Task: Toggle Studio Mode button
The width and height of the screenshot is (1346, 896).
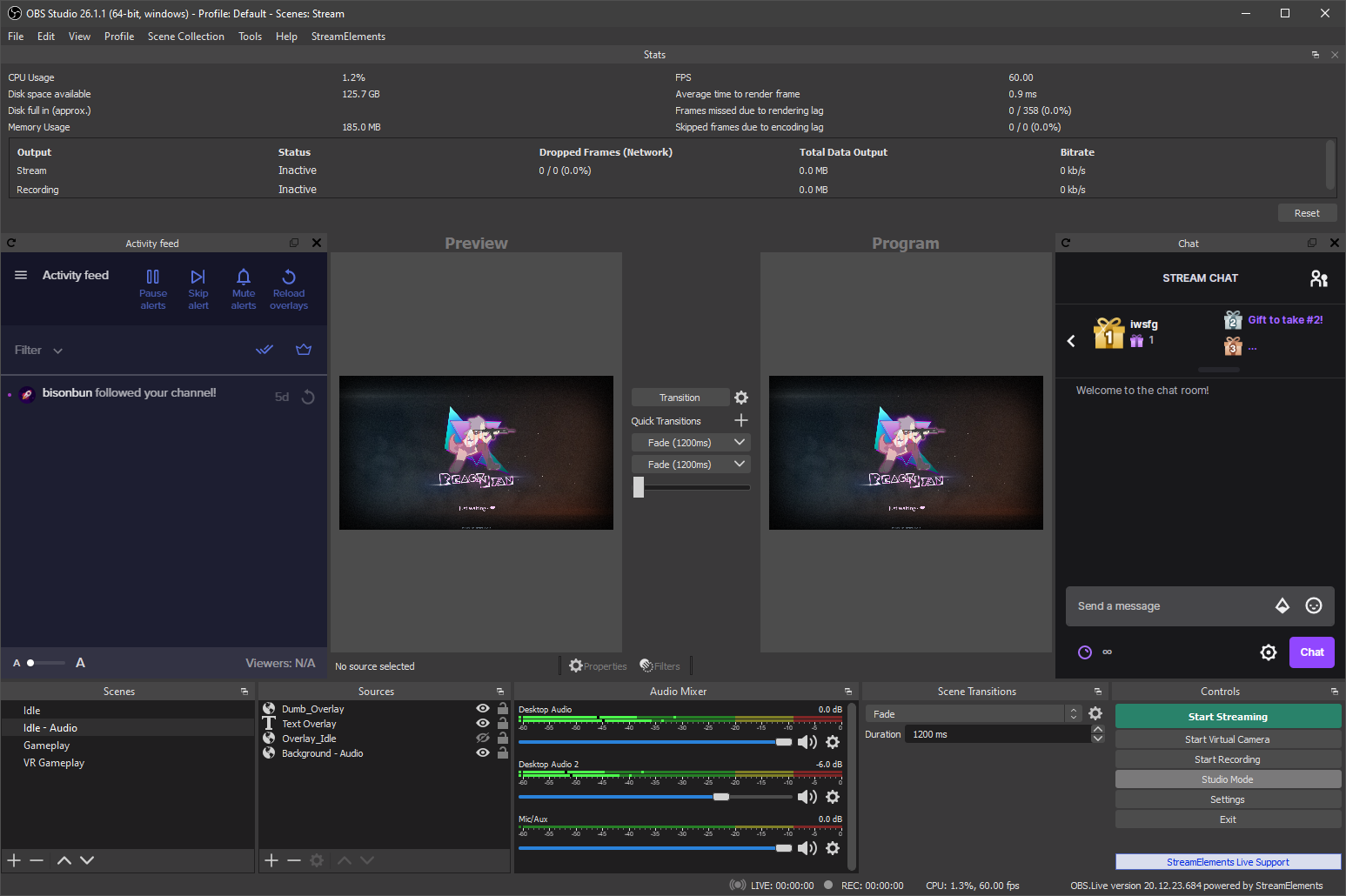Action: pos(1228,779)
